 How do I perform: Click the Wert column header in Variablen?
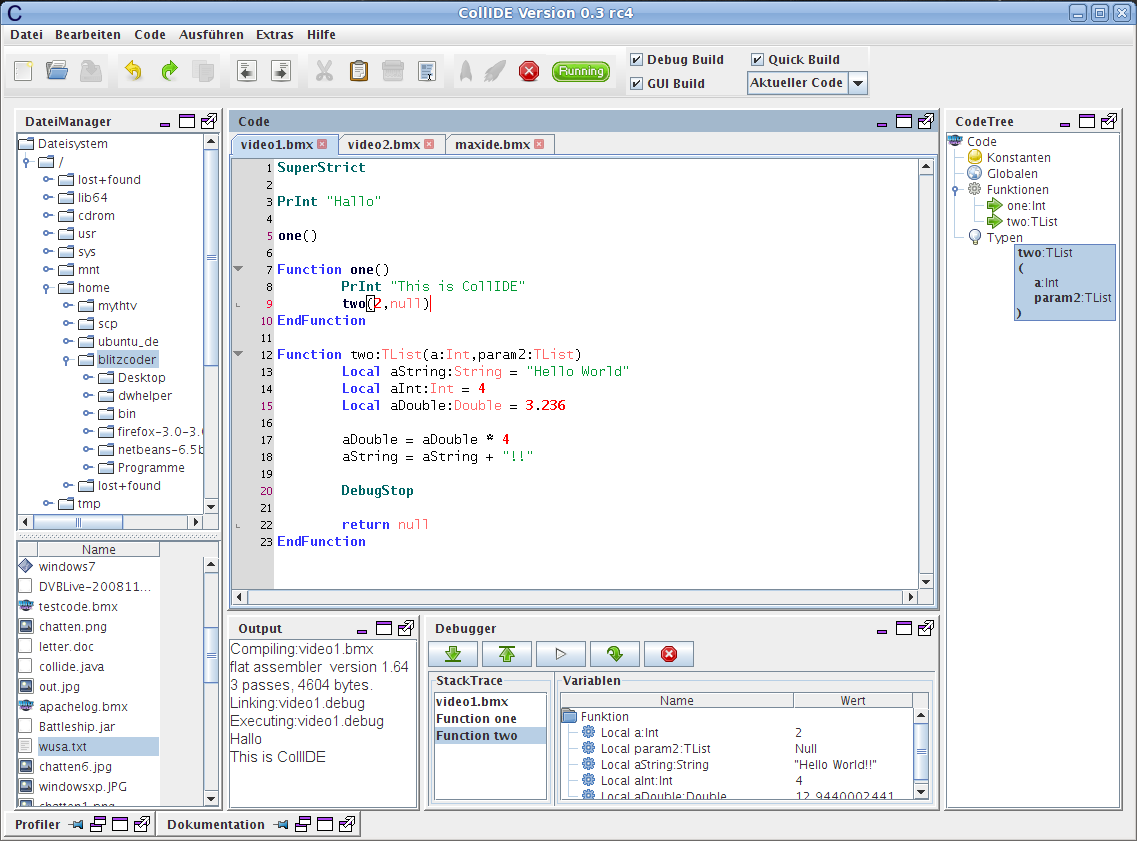click(853, 700)
